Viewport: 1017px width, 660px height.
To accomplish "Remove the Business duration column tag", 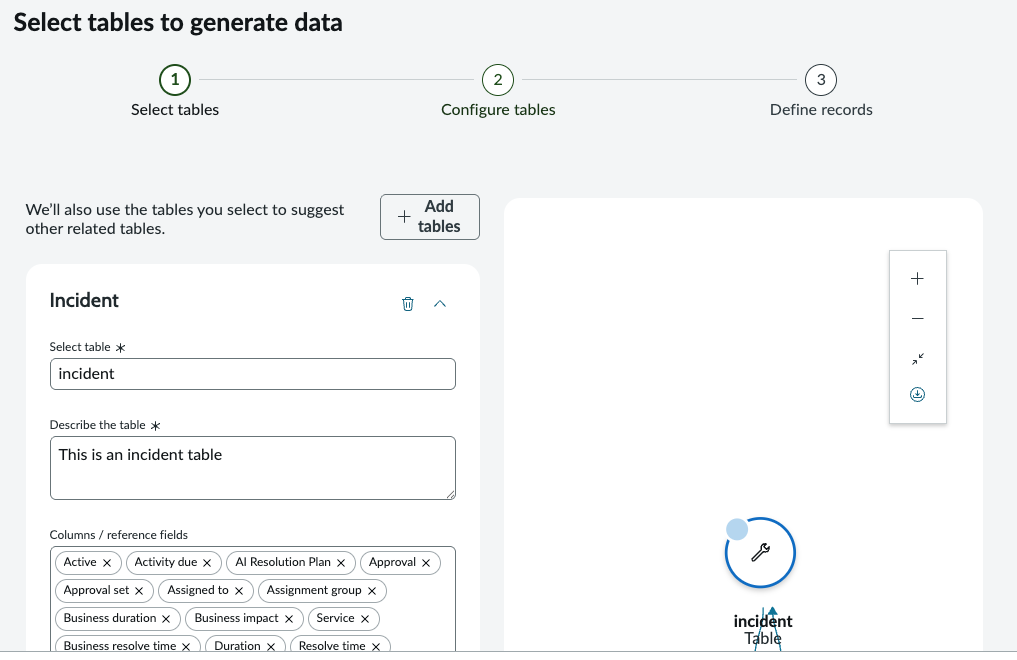I will [x=166, y=619].
